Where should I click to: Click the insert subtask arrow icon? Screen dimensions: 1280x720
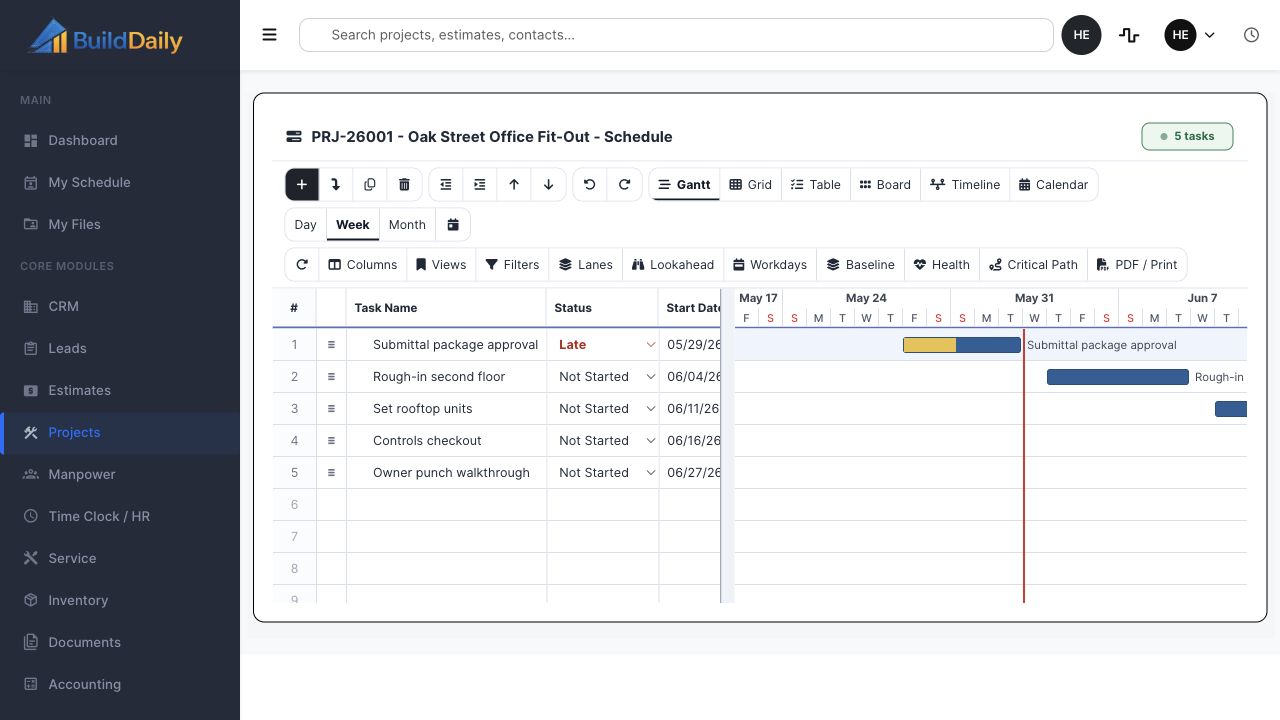click(x=336, y=185)
